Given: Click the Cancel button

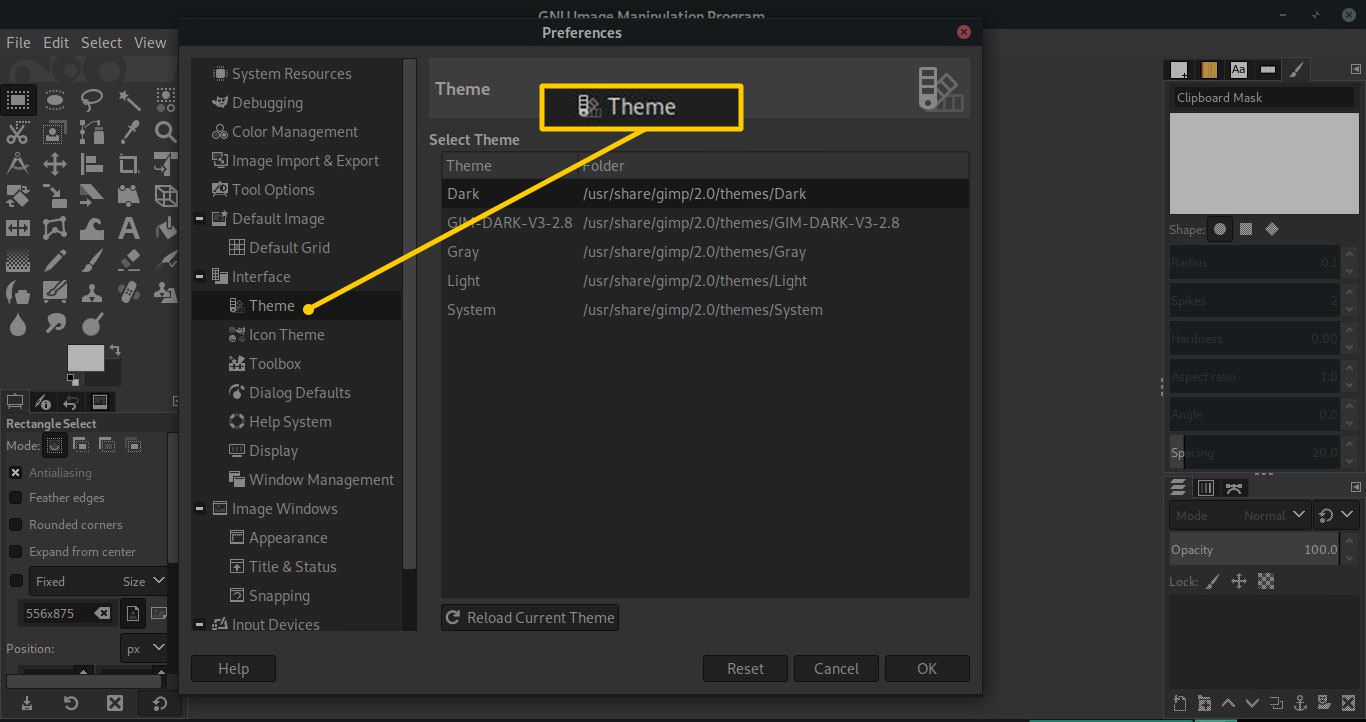Looking at the screenshot, I should (x=836, y=669).
